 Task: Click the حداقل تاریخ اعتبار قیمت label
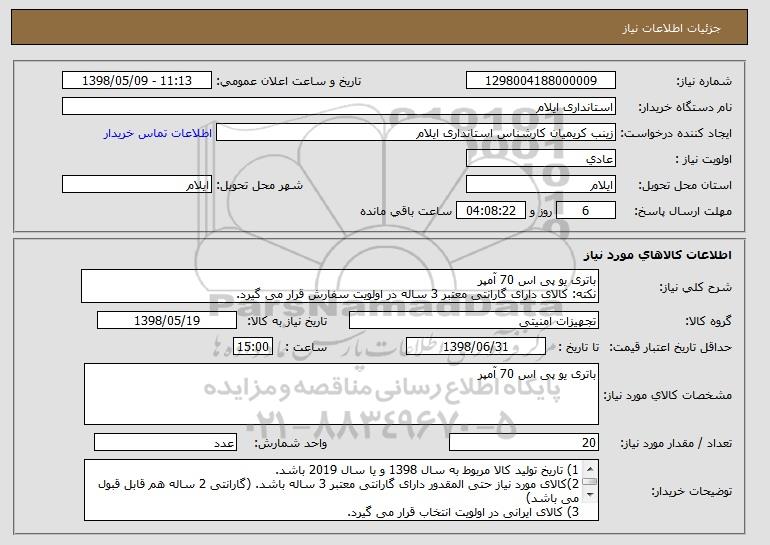click(670, 347)
